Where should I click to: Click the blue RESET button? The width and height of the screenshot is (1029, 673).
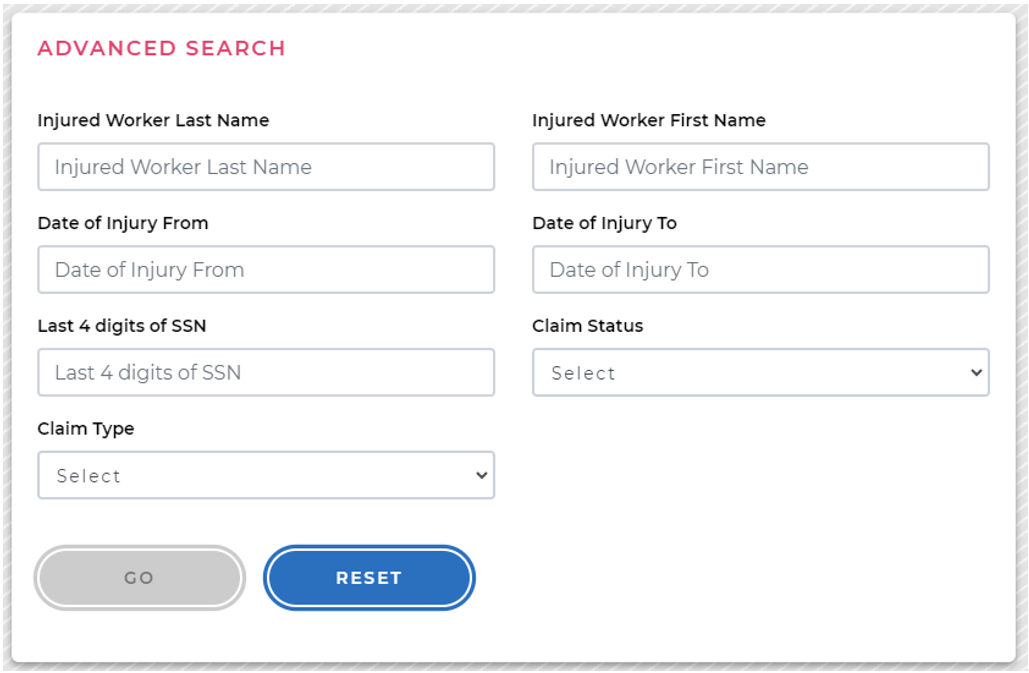pyautogui.click(x=369, y=578)
